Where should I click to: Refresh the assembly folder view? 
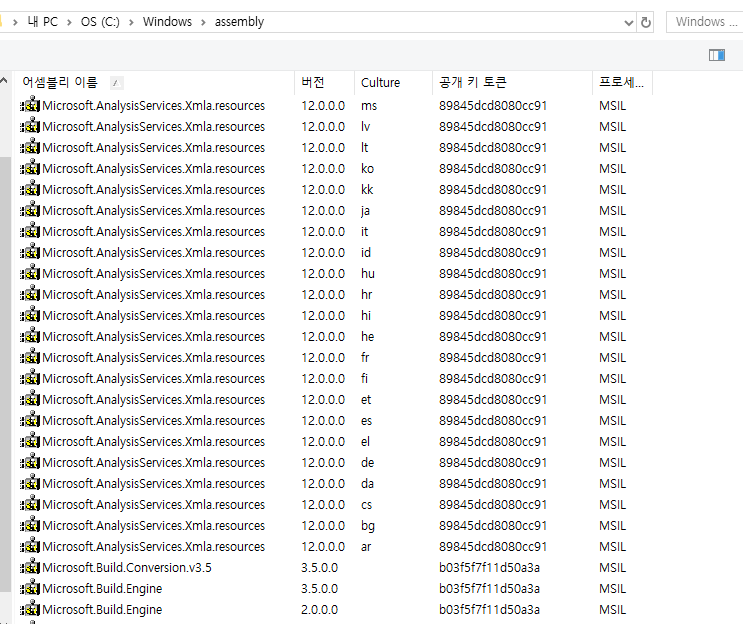click(x=645, y=22)
